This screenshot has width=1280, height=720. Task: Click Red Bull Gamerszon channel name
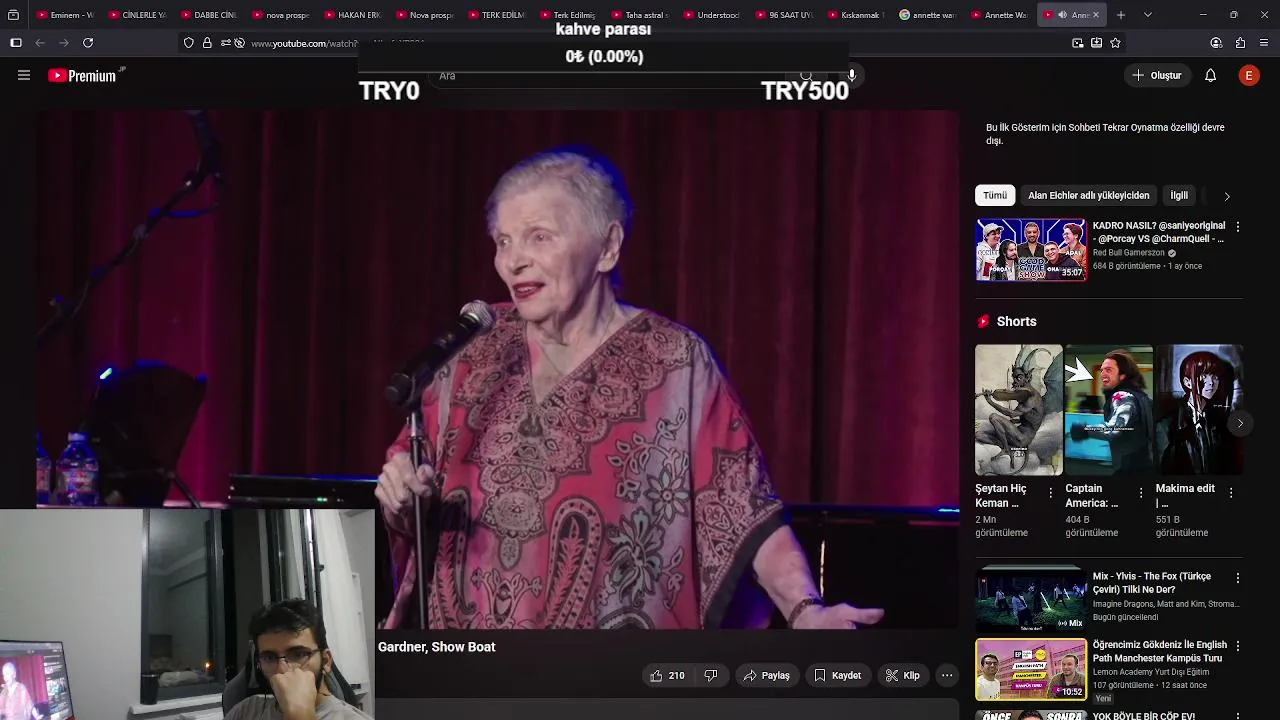(x=1129, y=253)
